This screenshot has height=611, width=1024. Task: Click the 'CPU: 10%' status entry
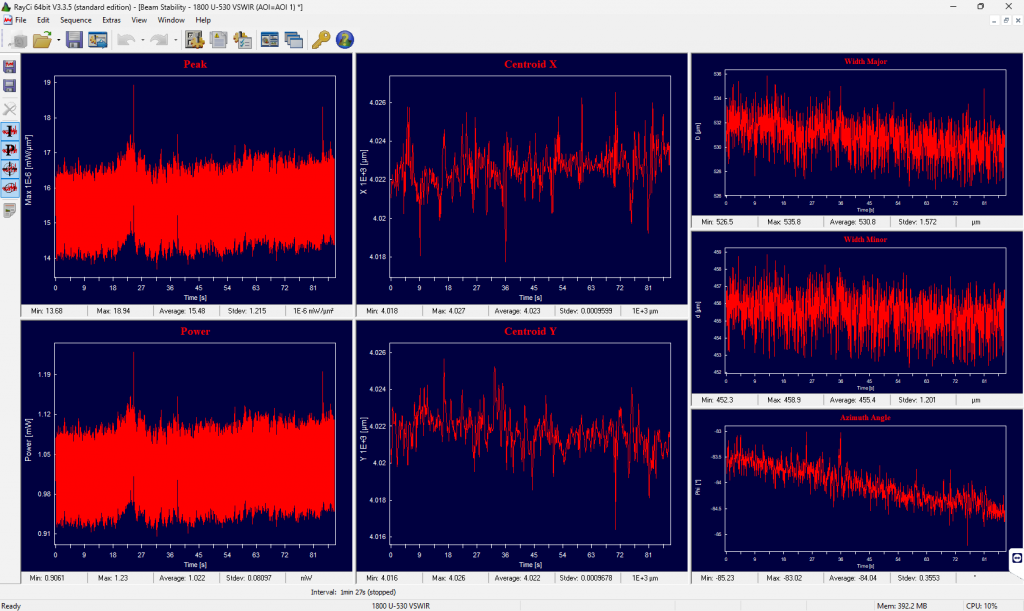[x=981, y=606]
